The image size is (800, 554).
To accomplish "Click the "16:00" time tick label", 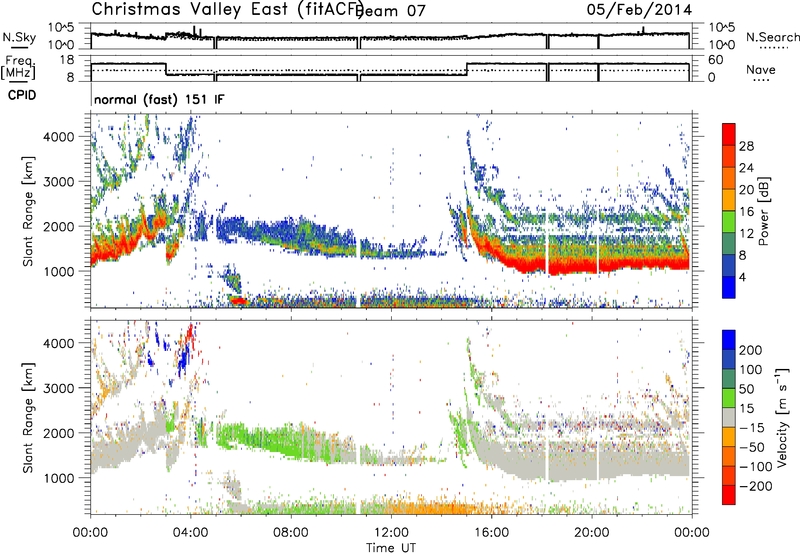I will 491,533.
